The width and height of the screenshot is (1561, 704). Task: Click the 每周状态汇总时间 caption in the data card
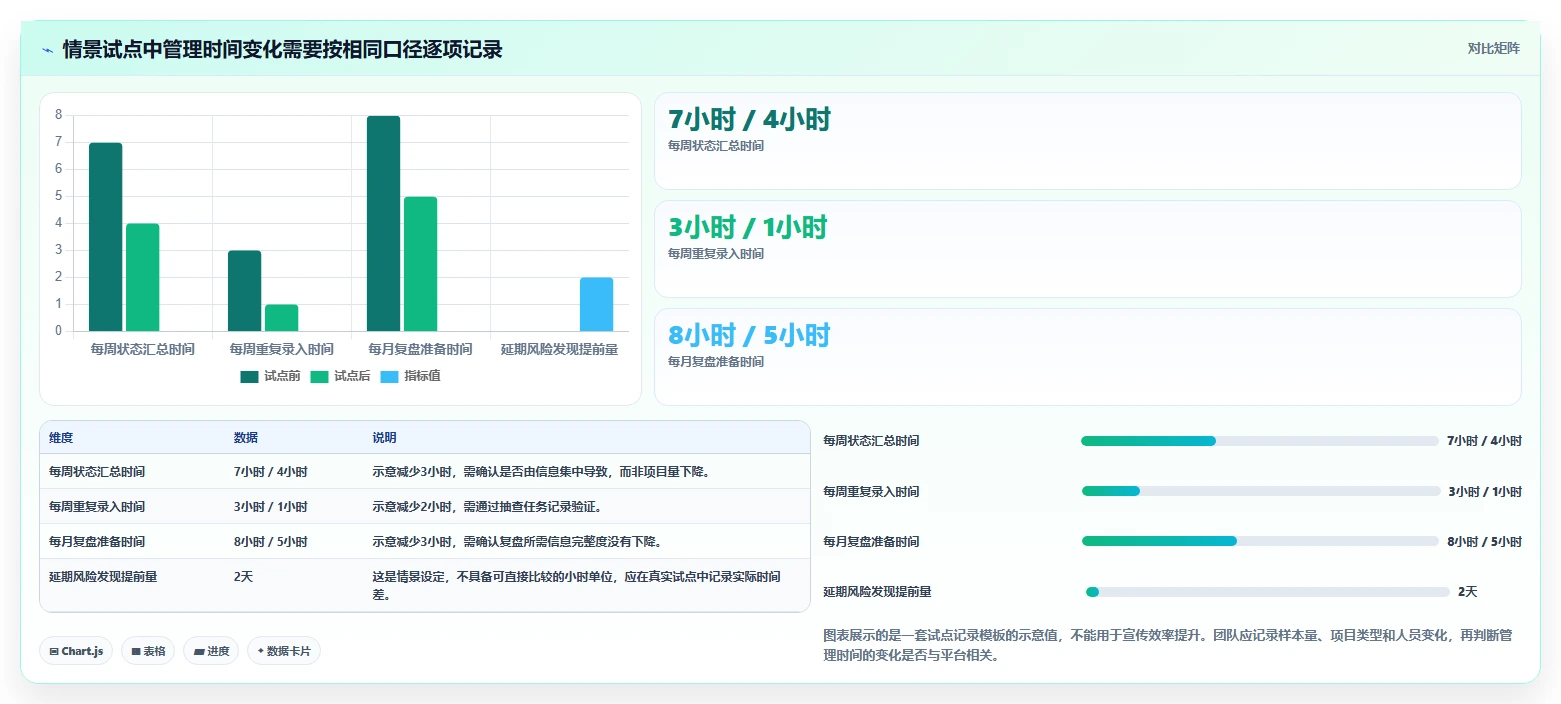coord(716,146)
